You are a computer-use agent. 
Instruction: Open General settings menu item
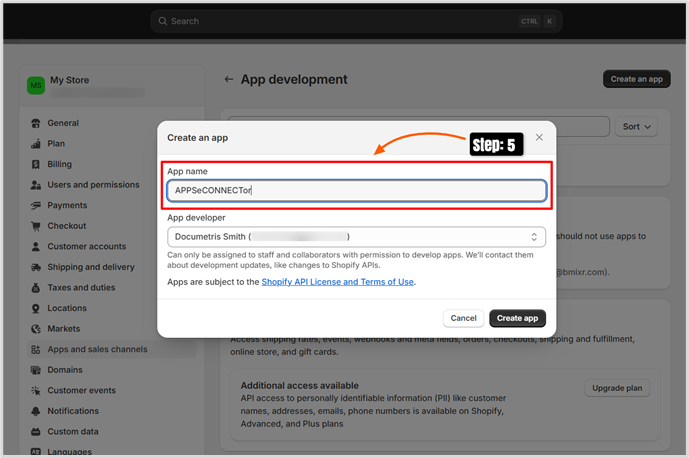[x=63, y=123]
